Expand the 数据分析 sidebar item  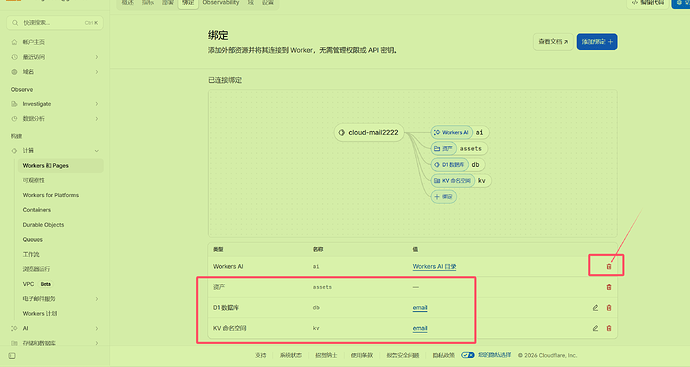point(96,118)
